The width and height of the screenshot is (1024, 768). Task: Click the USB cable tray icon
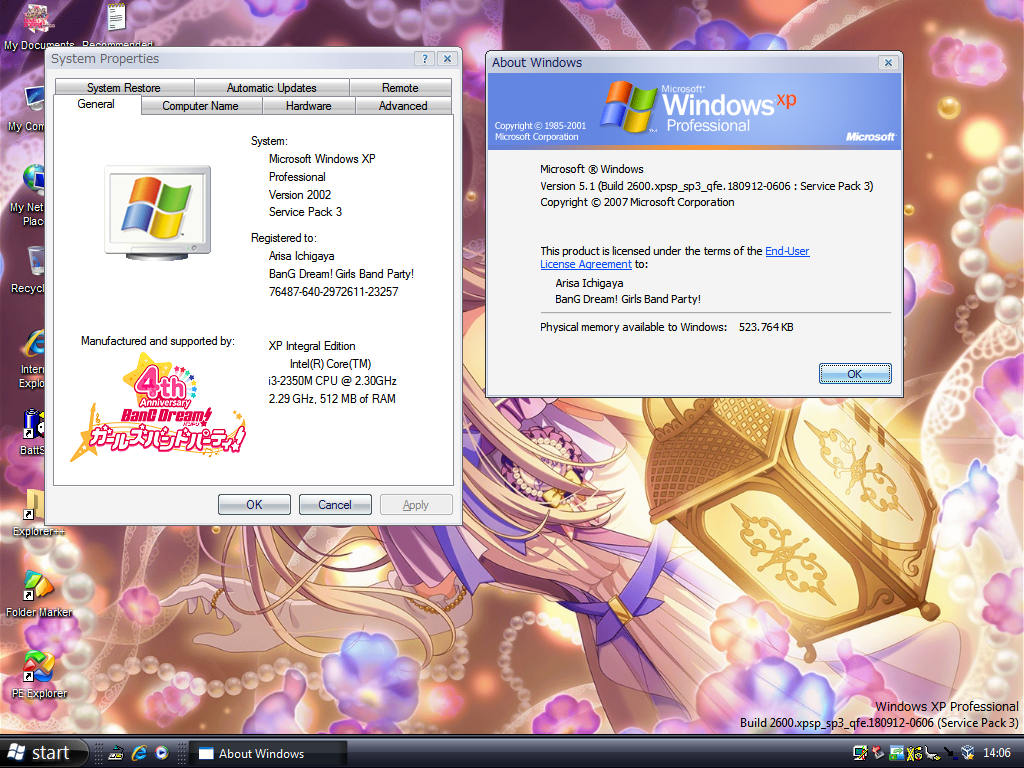coord(932,753)
